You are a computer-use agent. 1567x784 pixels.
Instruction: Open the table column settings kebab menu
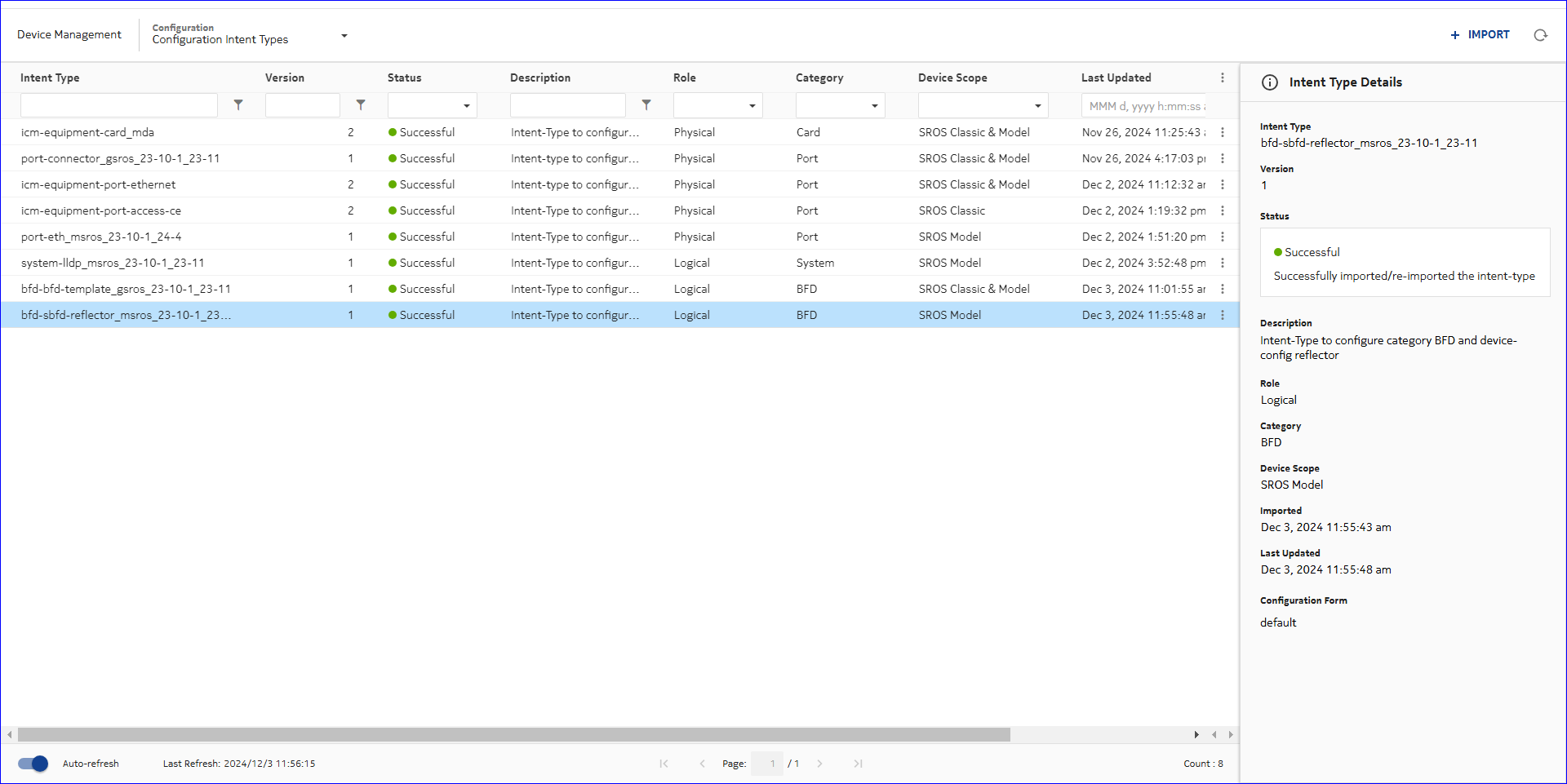(x=1222, y=78)
